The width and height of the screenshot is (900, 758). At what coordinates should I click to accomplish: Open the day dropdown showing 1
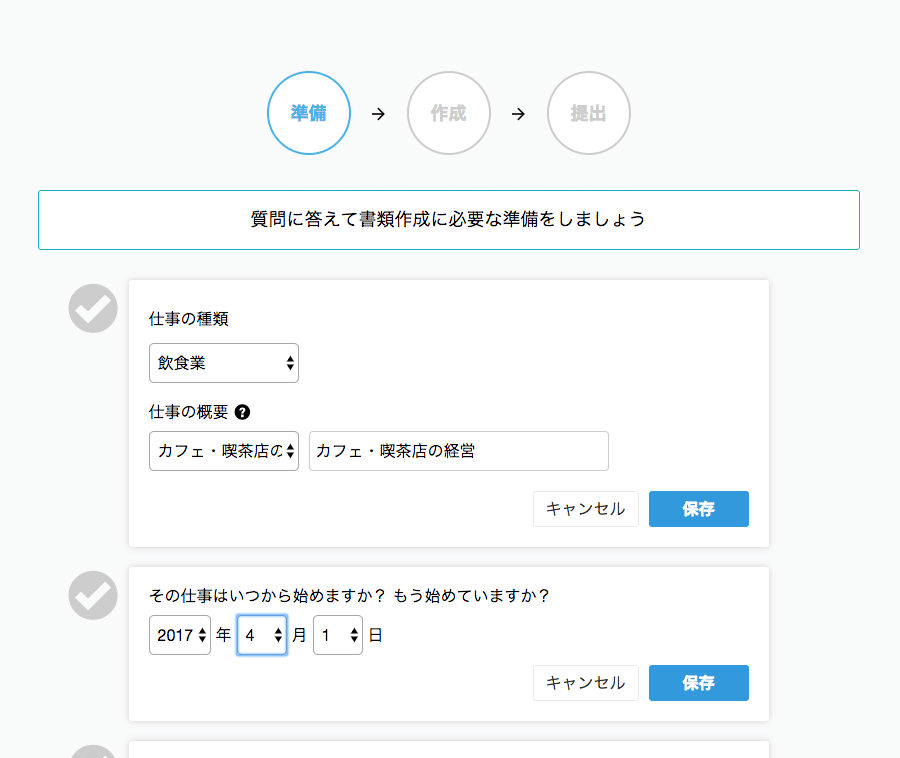point(338,635)
